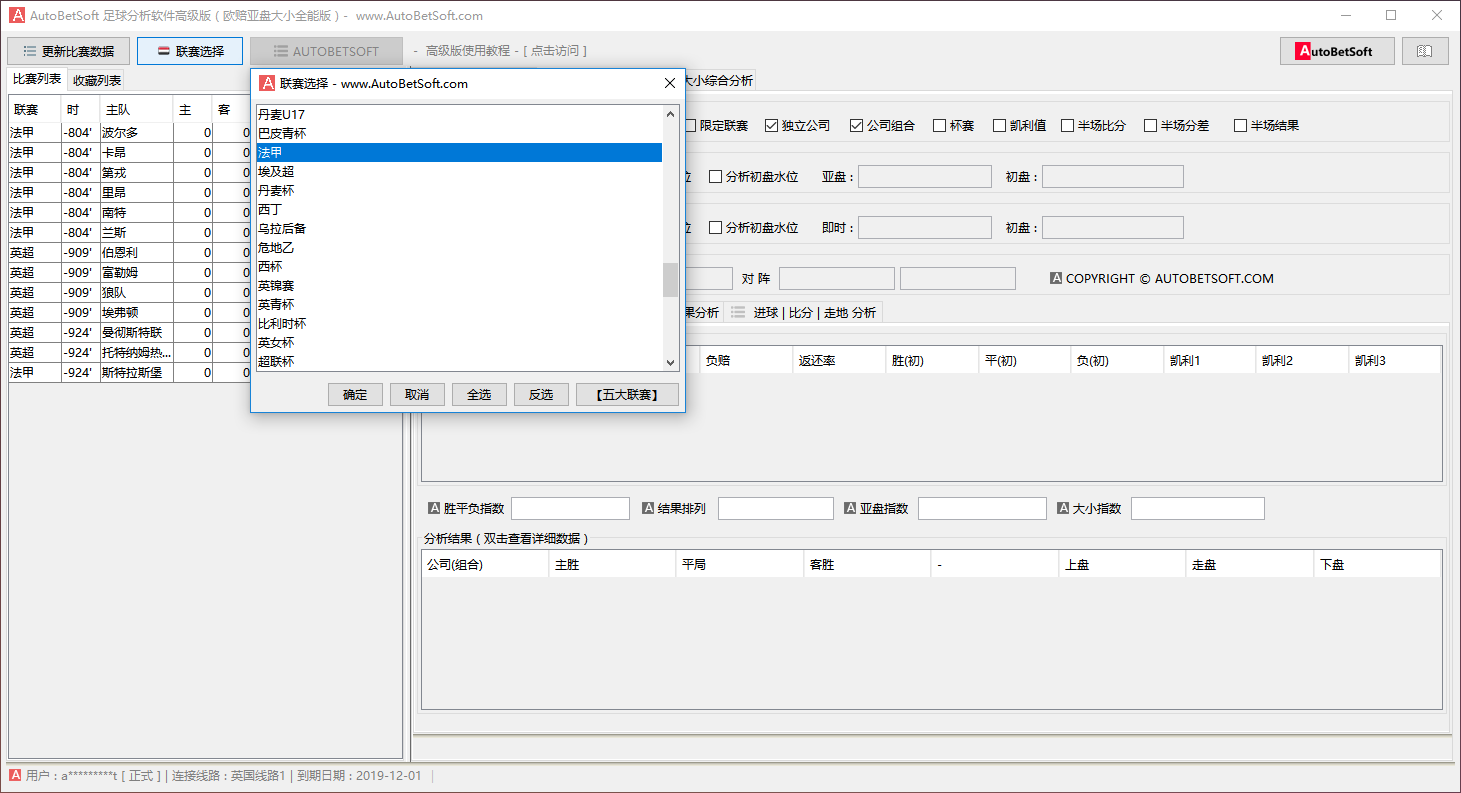Click the 大小指数 input field

1198,509
